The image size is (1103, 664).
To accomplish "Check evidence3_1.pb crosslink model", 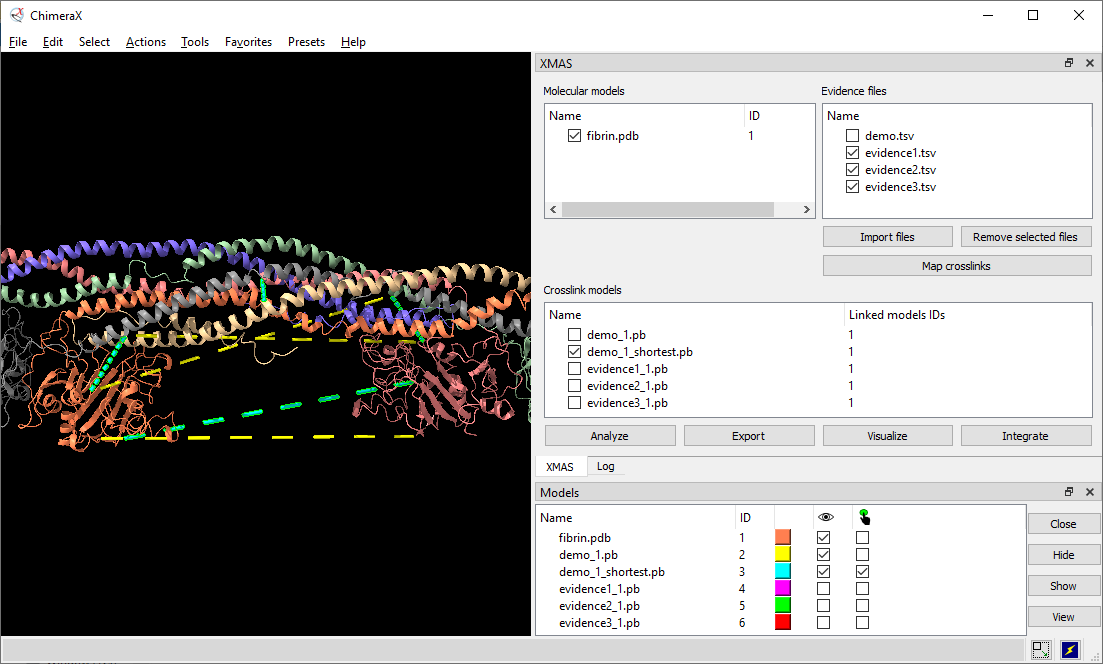I will point(574,402).
